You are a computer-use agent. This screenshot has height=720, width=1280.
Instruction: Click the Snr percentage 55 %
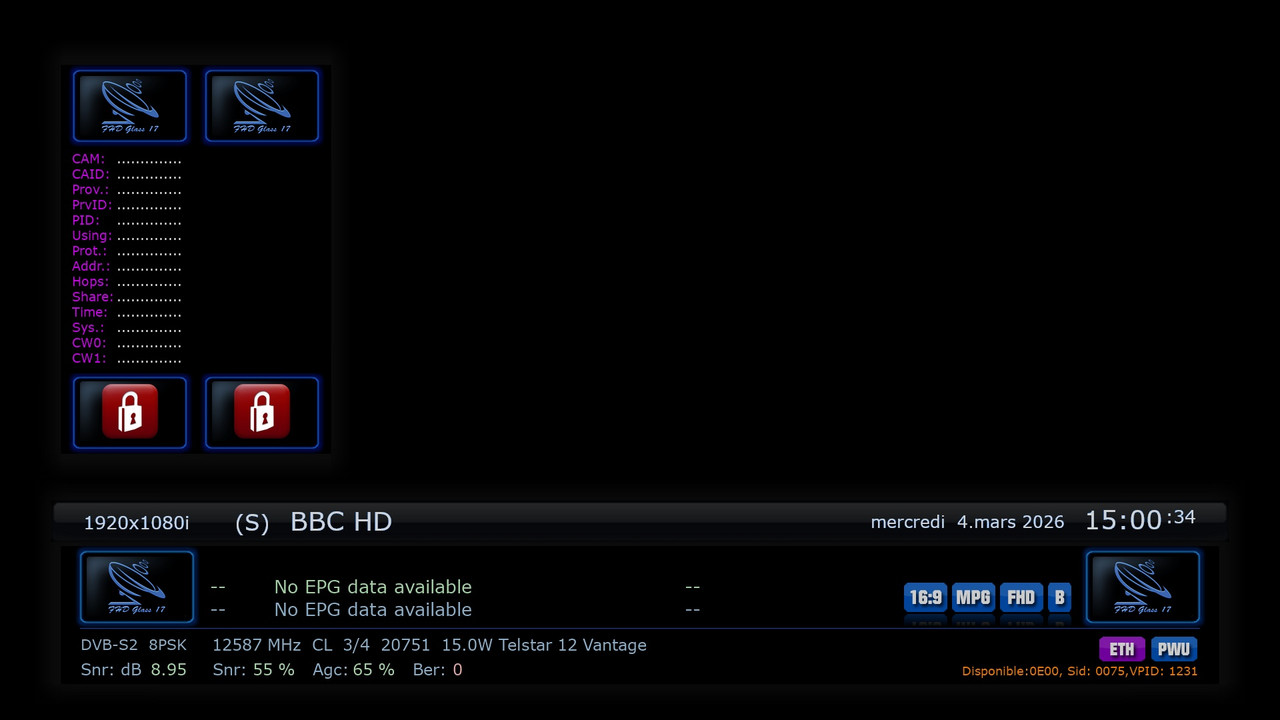click(274, 670)
